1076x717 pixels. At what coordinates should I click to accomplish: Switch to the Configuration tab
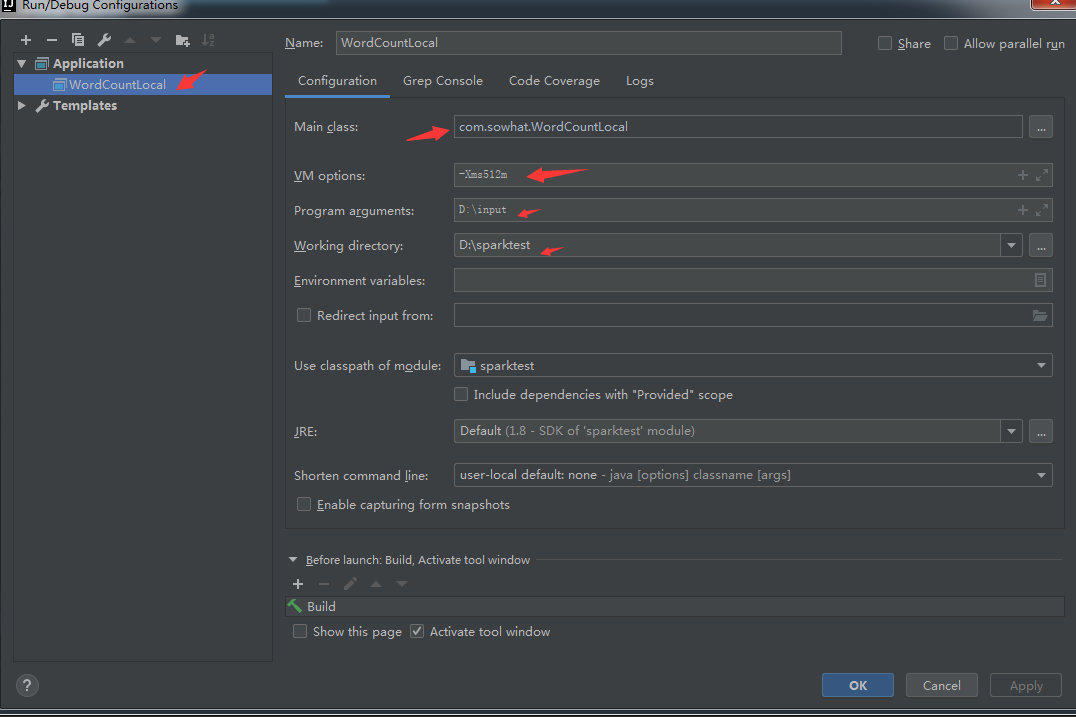click(x=337, y=81)
